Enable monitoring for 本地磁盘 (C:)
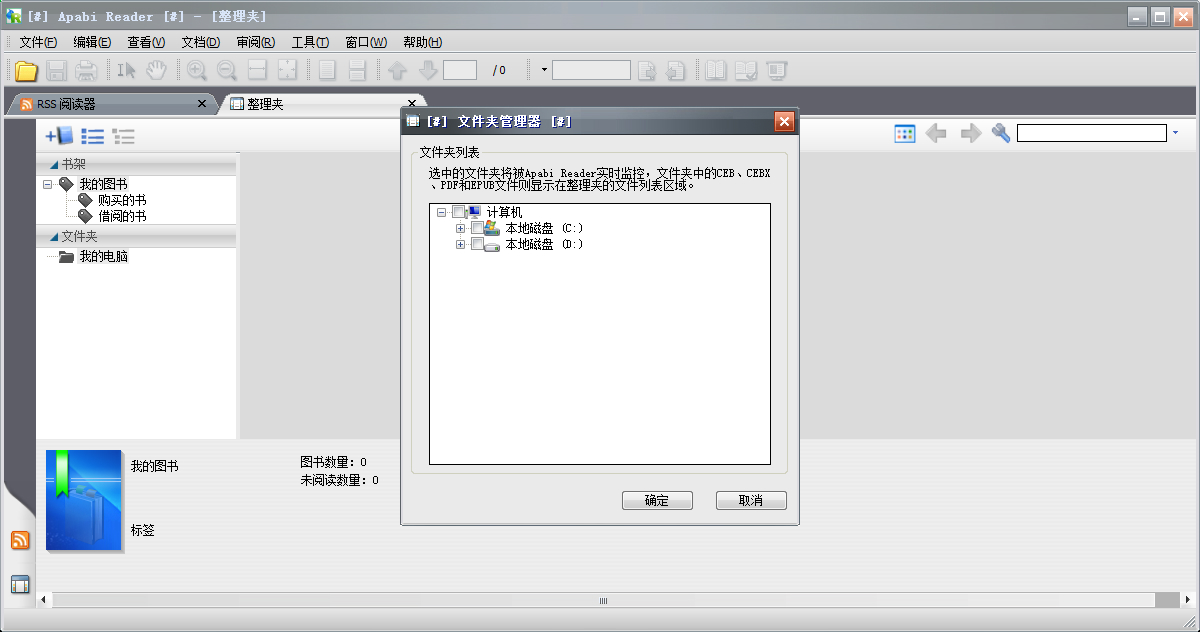 (479, 228)
